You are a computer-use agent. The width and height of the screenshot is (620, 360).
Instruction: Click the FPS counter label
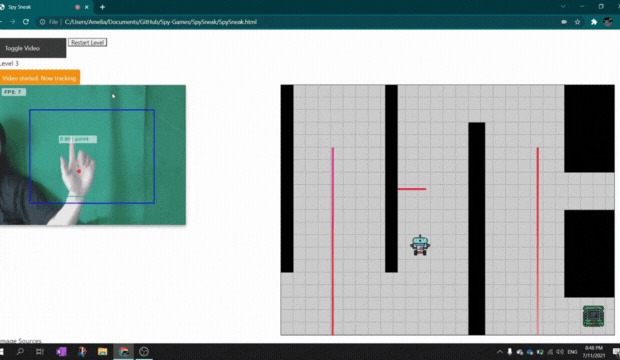13,92
